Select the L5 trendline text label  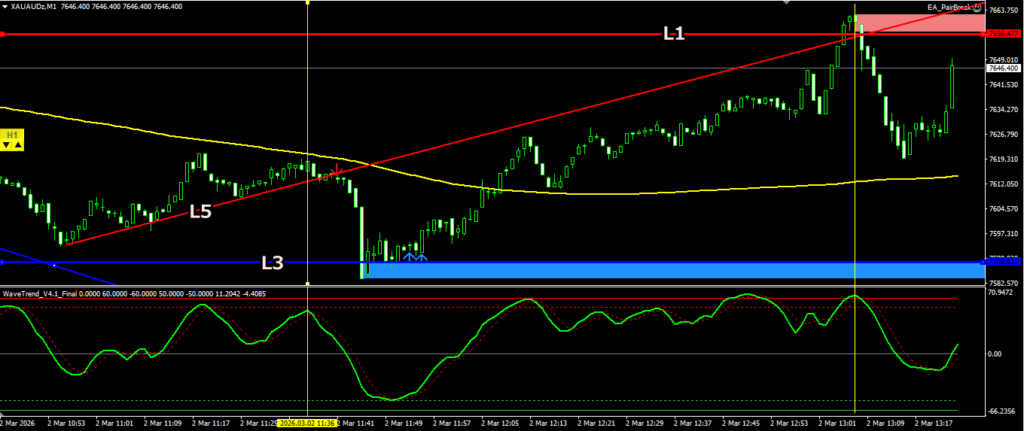(x=201, y=211)
